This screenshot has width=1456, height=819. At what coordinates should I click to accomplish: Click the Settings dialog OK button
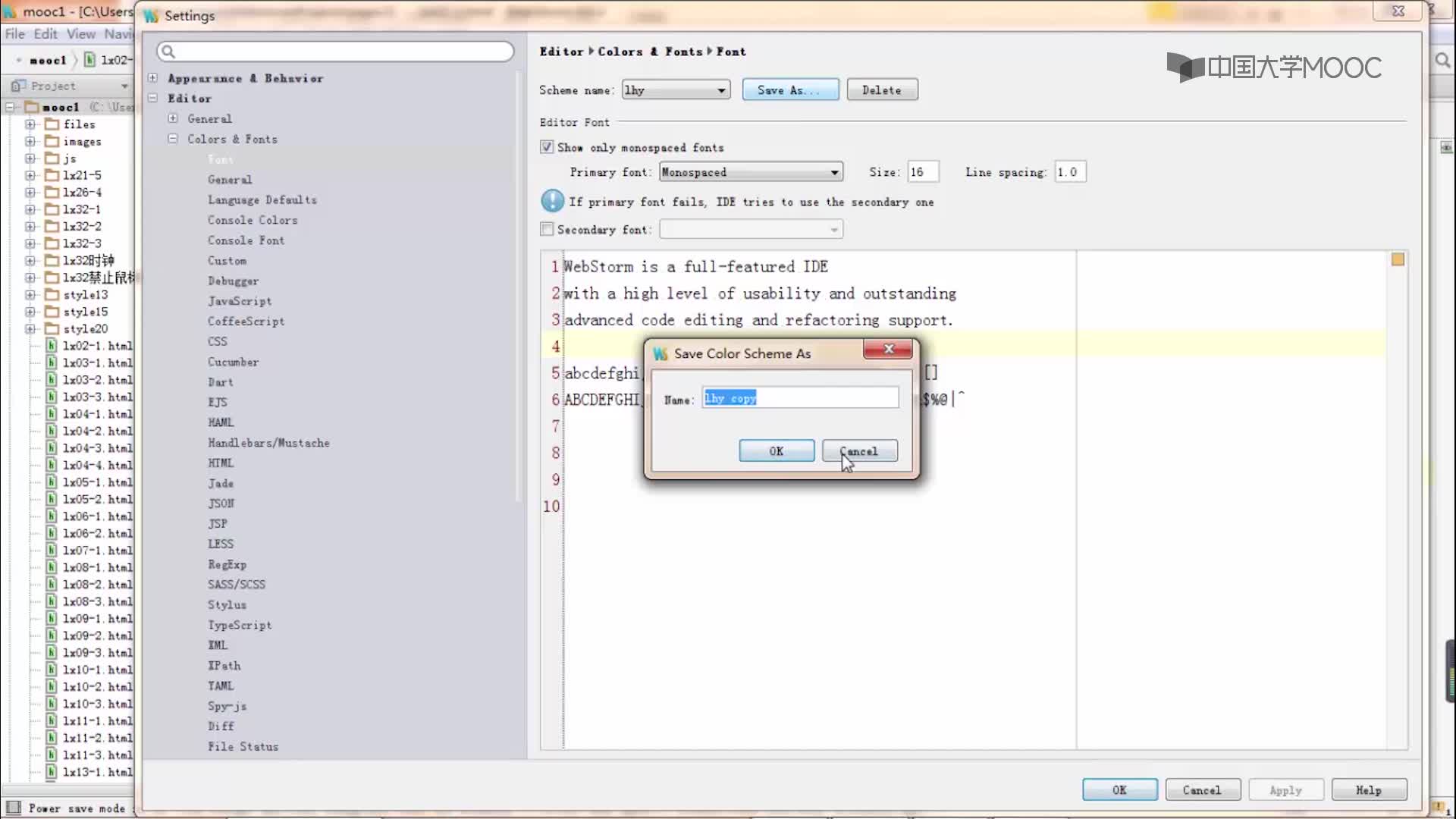point(1119,790)
